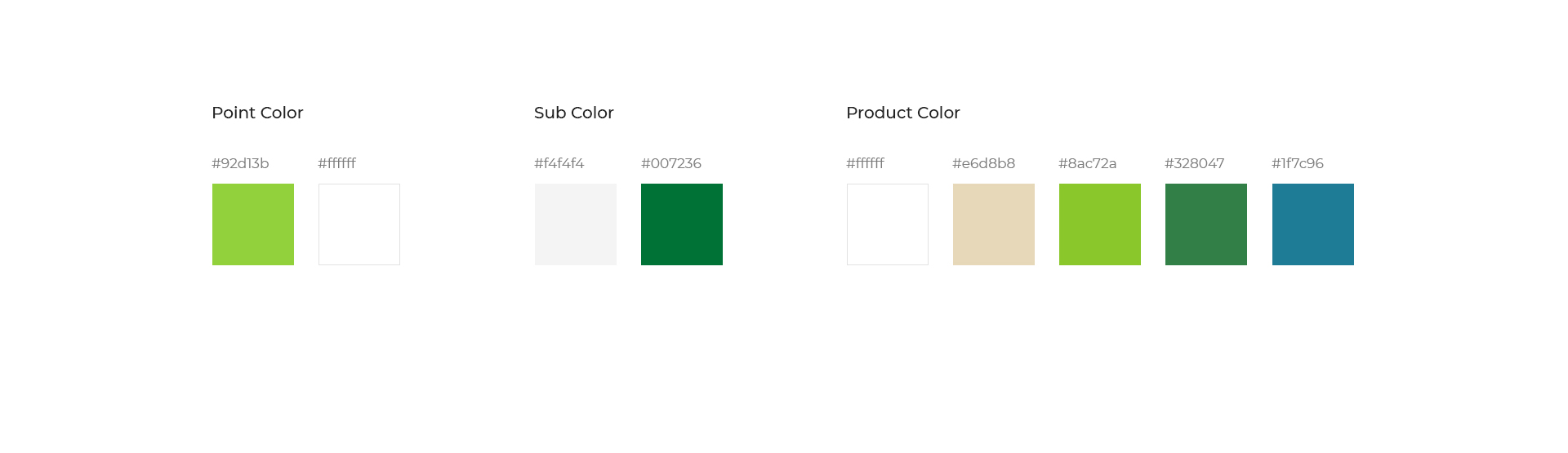Click the #f4f4f4 hex code label

[559, 163]
